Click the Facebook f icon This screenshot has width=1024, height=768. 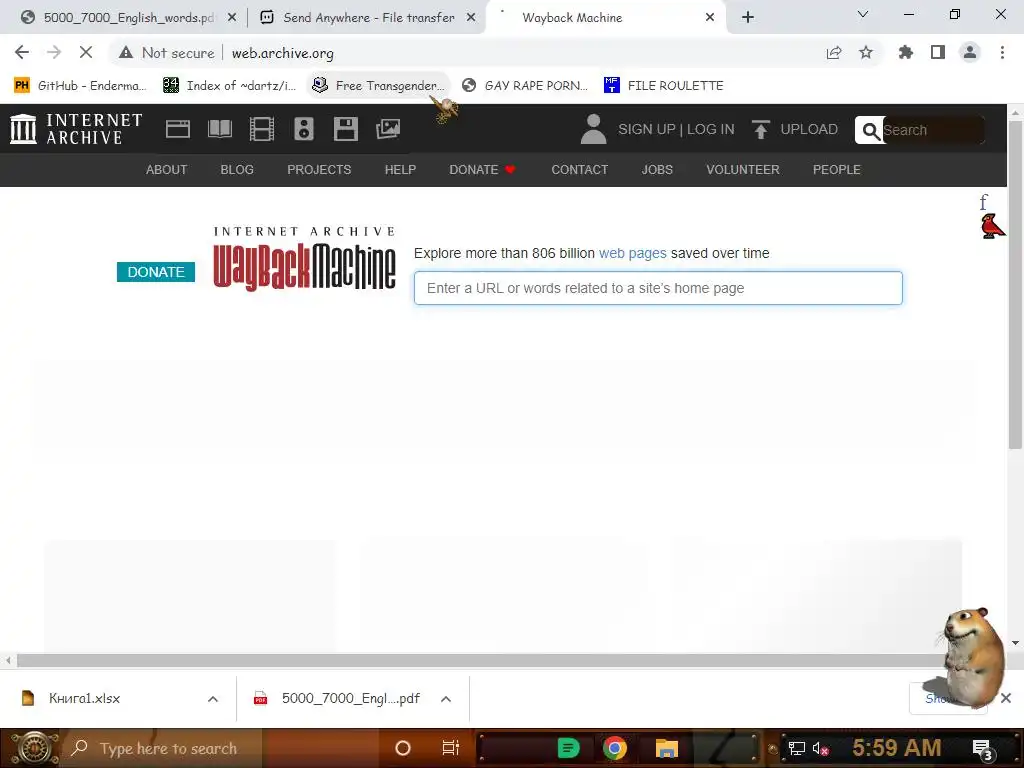point(984,202)
